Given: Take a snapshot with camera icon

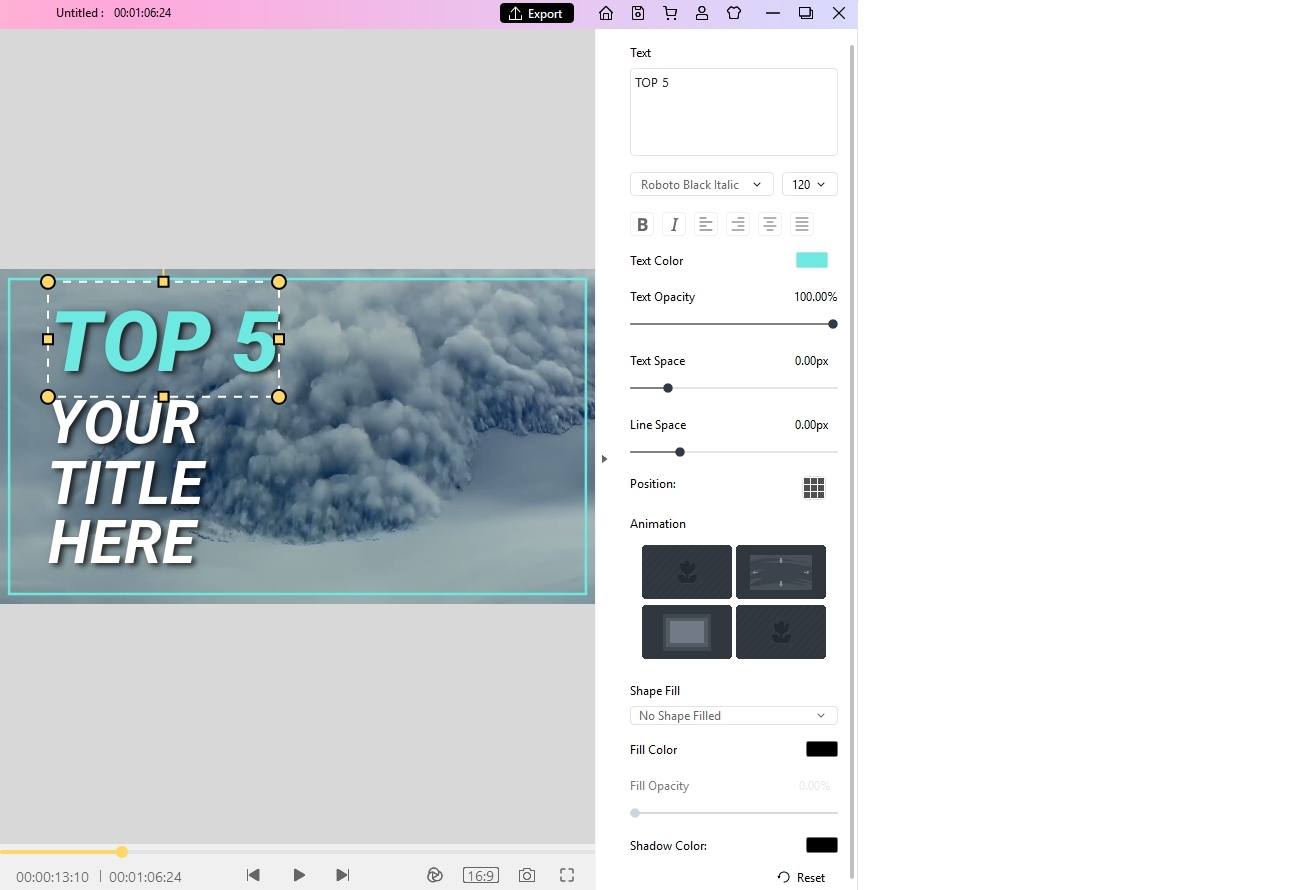Looking at the screenshot, I should [527, 875].
